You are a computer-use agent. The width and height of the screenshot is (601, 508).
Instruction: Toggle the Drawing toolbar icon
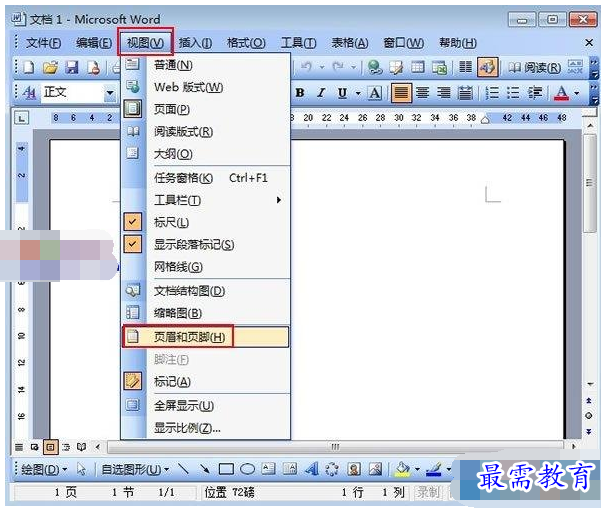(x=488, y=67)
